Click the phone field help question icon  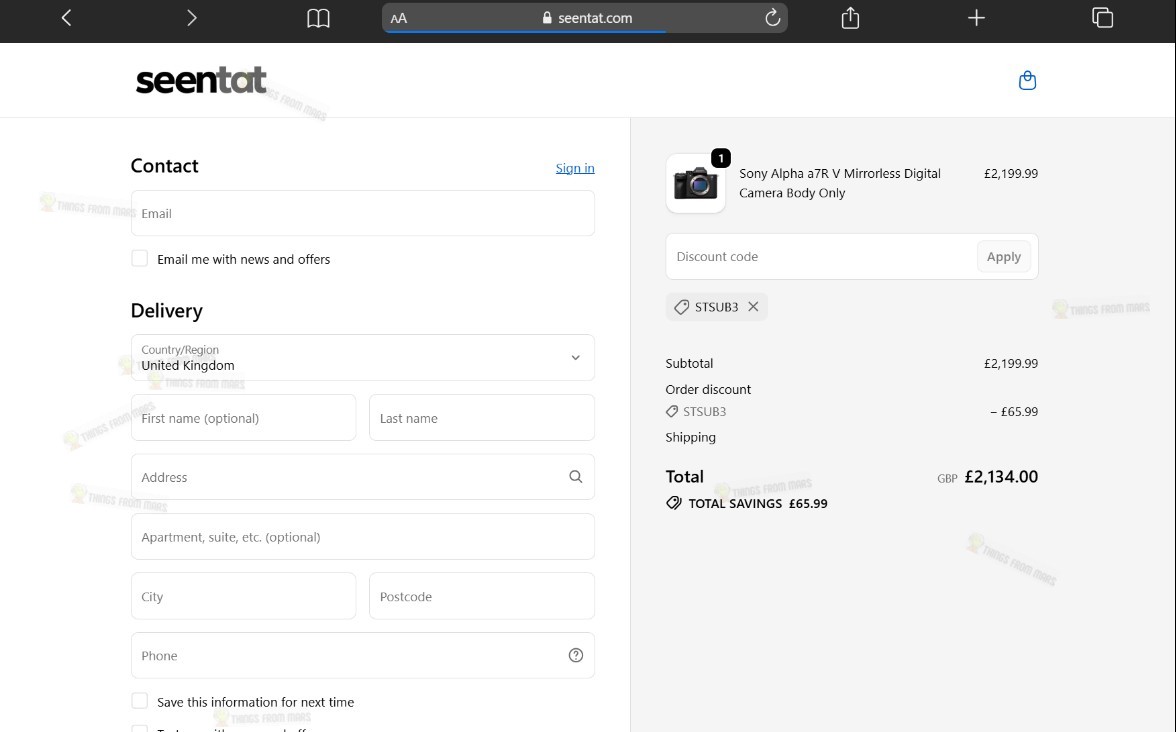(x=575, y=655)
